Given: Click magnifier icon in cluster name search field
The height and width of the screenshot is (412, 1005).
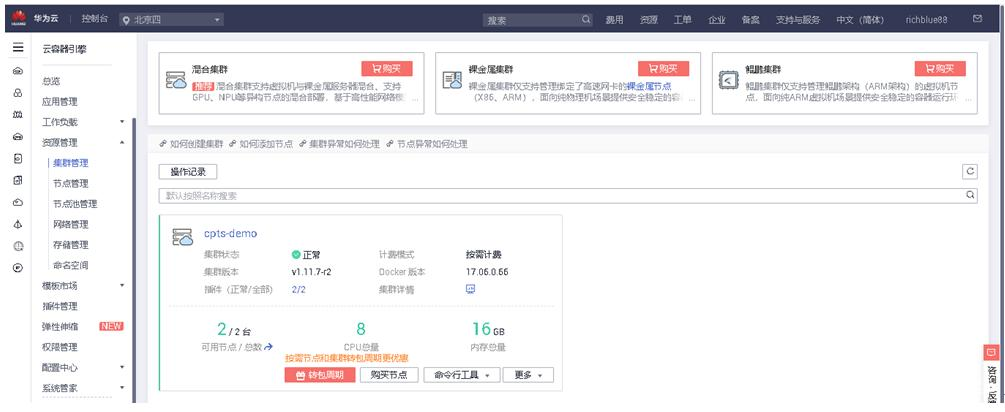Looking at the screenshot, I should click(x=970, y=195).
